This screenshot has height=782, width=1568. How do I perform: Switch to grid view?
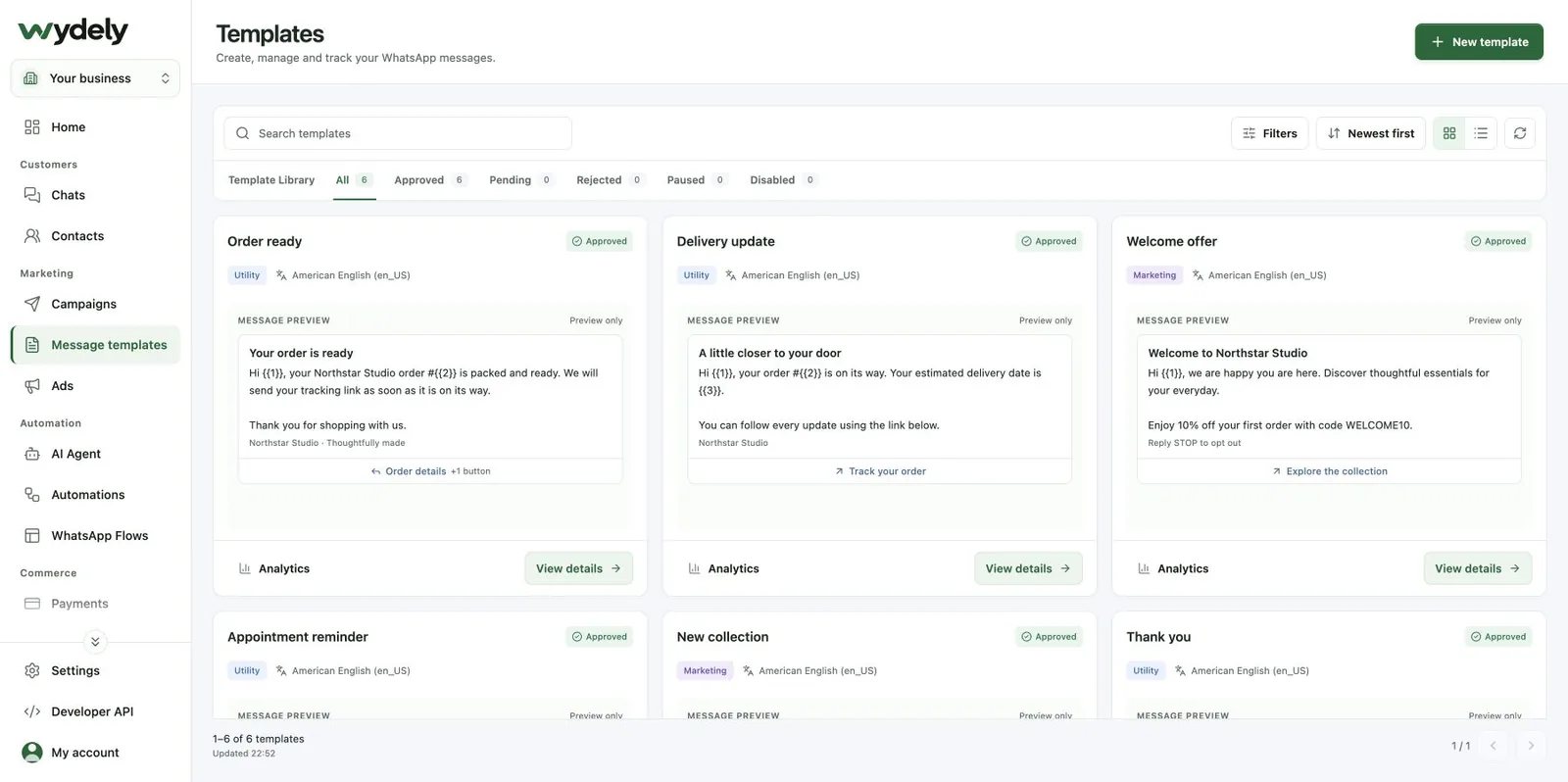coord(1449,133)
